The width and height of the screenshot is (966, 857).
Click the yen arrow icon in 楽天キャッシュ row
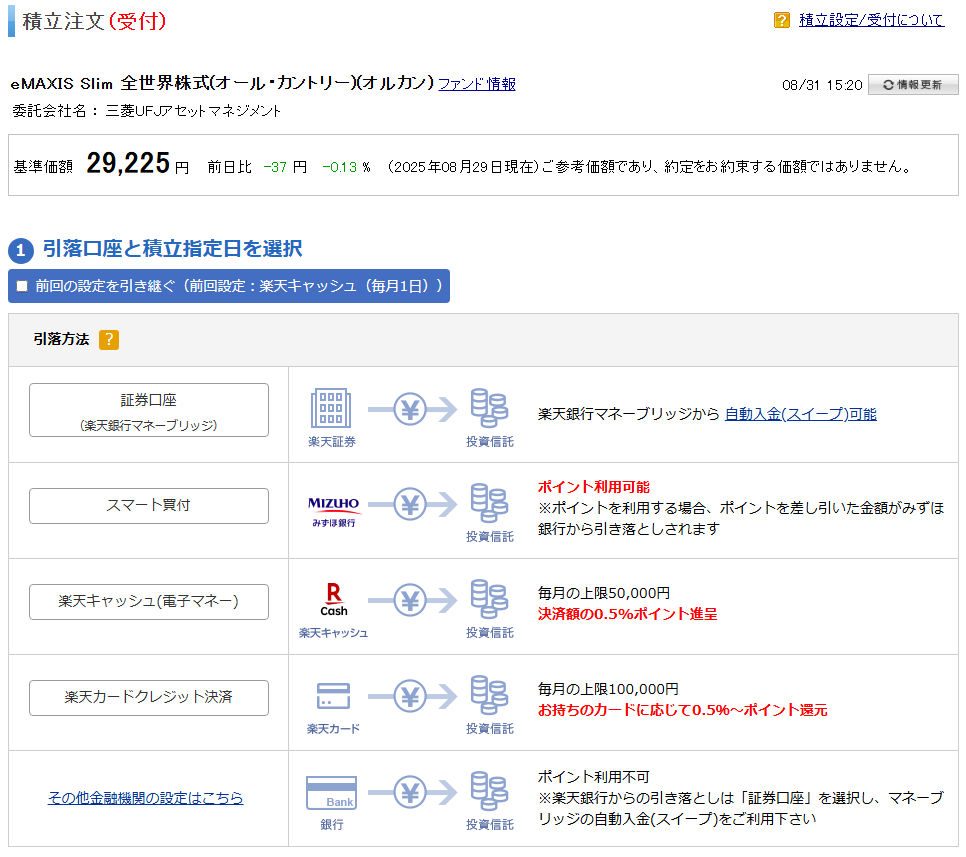point(413,601)
